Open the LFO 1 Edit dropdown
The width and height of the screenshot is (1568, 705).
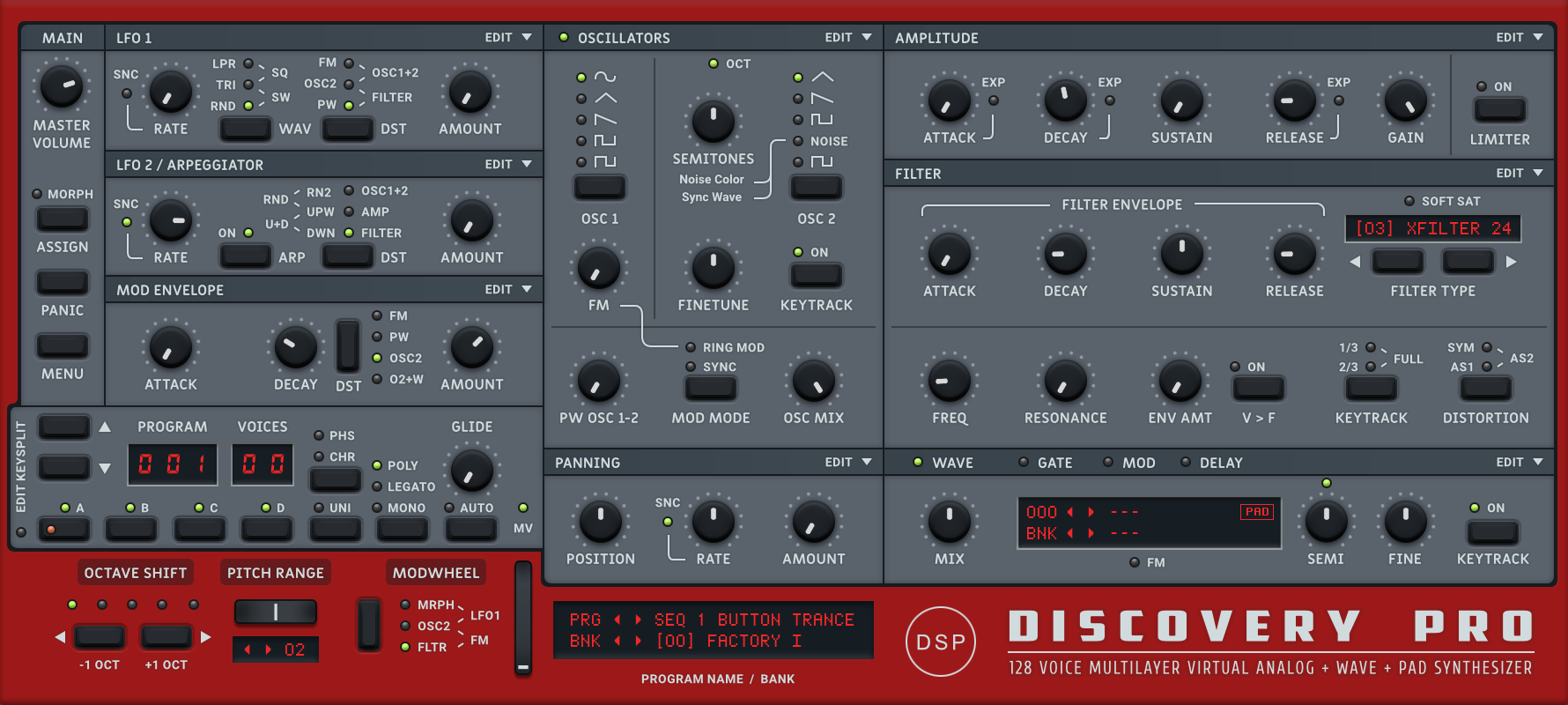pos(509,38)
